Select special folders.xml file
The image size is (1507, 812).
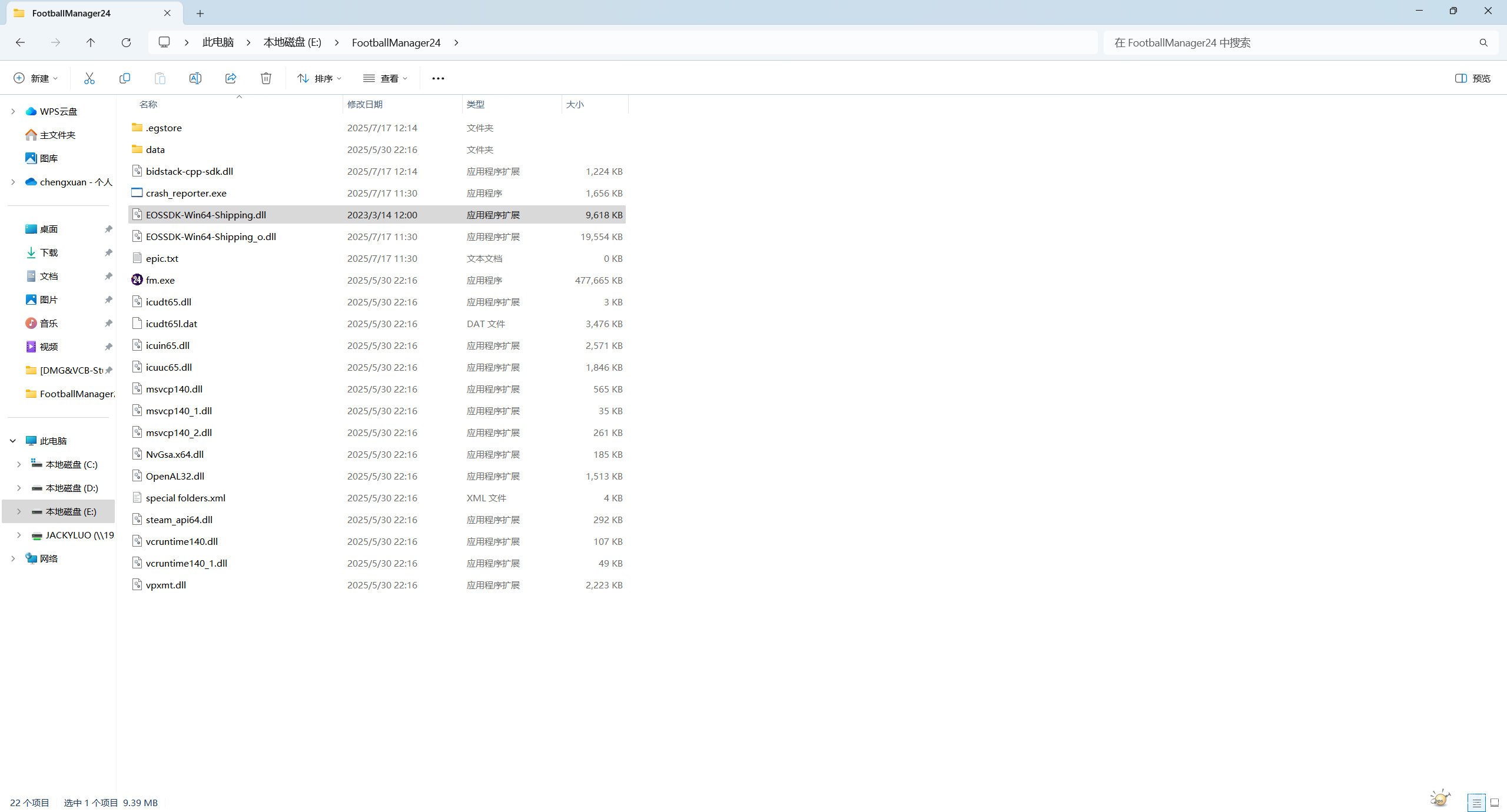click(377, 498)
